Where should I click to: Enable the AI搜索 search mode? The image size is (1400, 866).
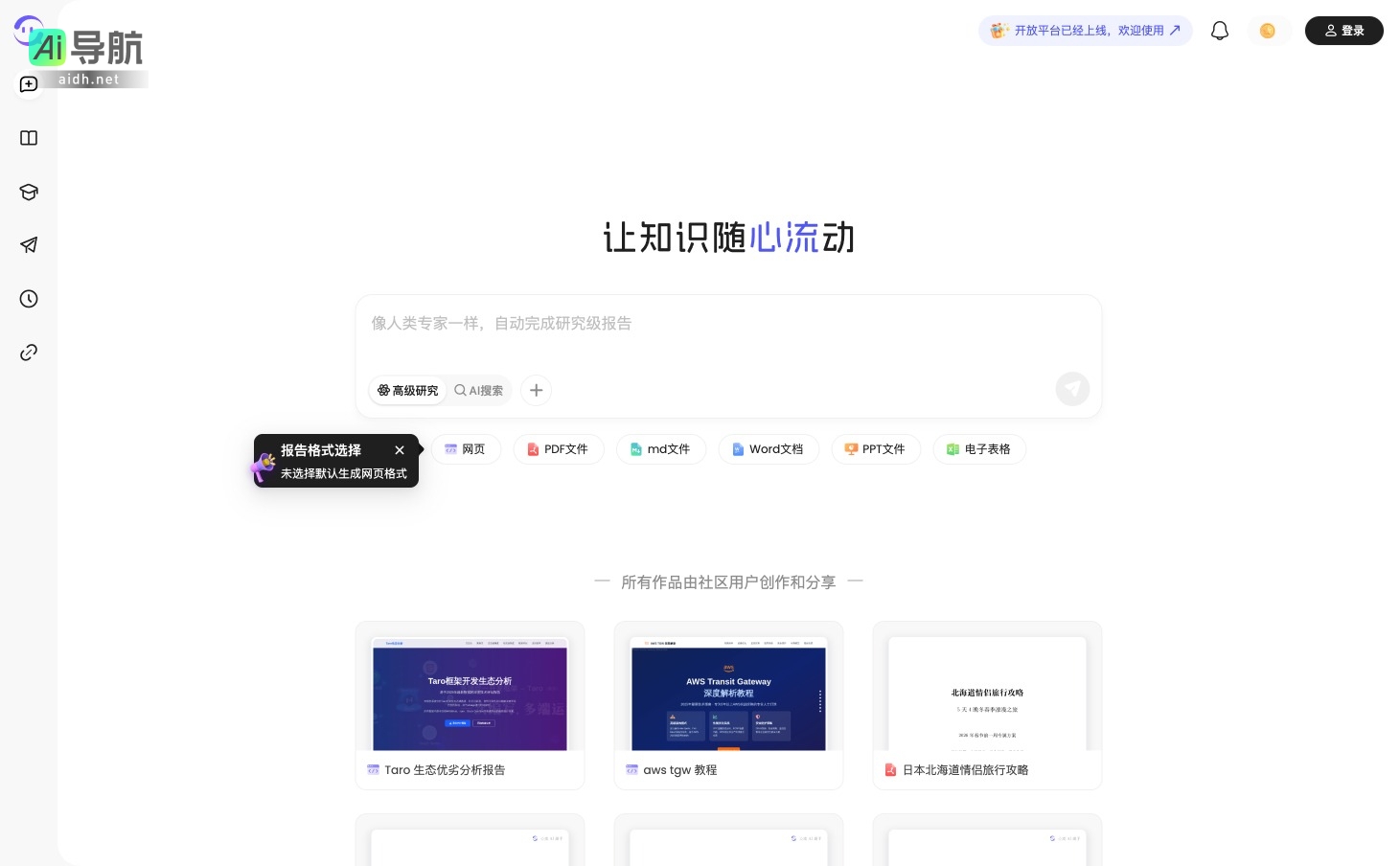tap(479, 390)
